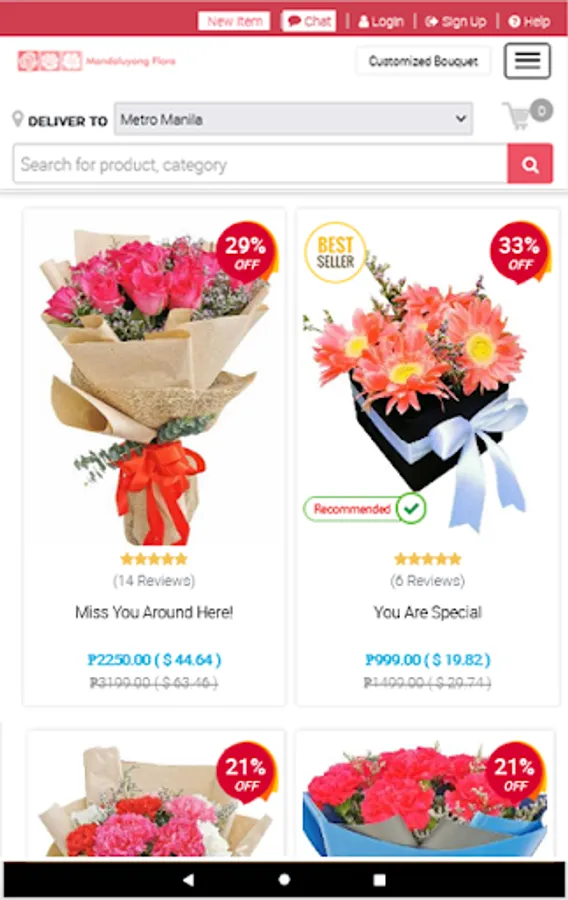Click the Mandaluyong Flora logo
The width and height of the screenshot is (568, 900).
[x=96, y=61]
